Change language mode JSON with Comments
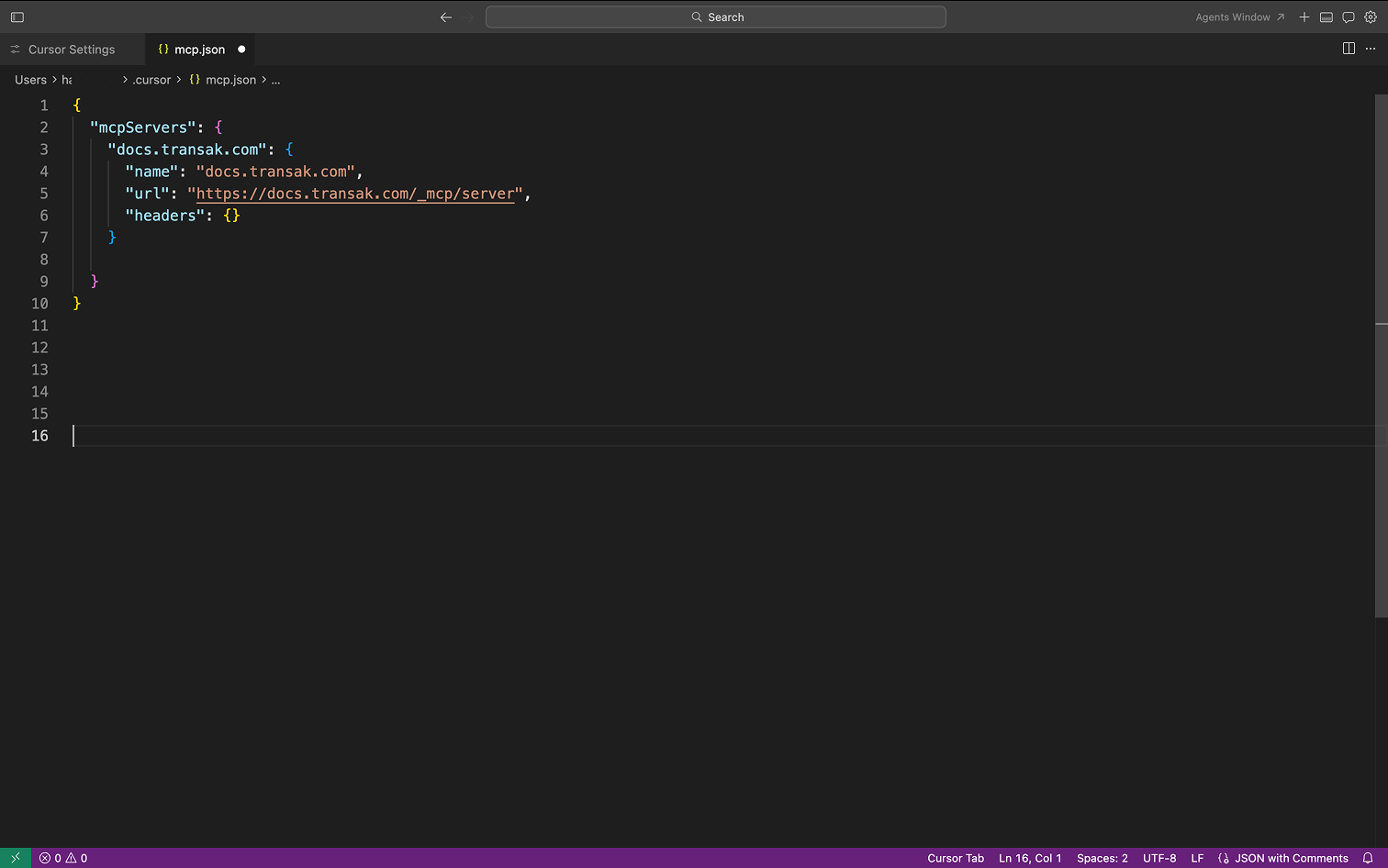The width and height of the screenshot is (1388, 868). [x=1291, y=858]
